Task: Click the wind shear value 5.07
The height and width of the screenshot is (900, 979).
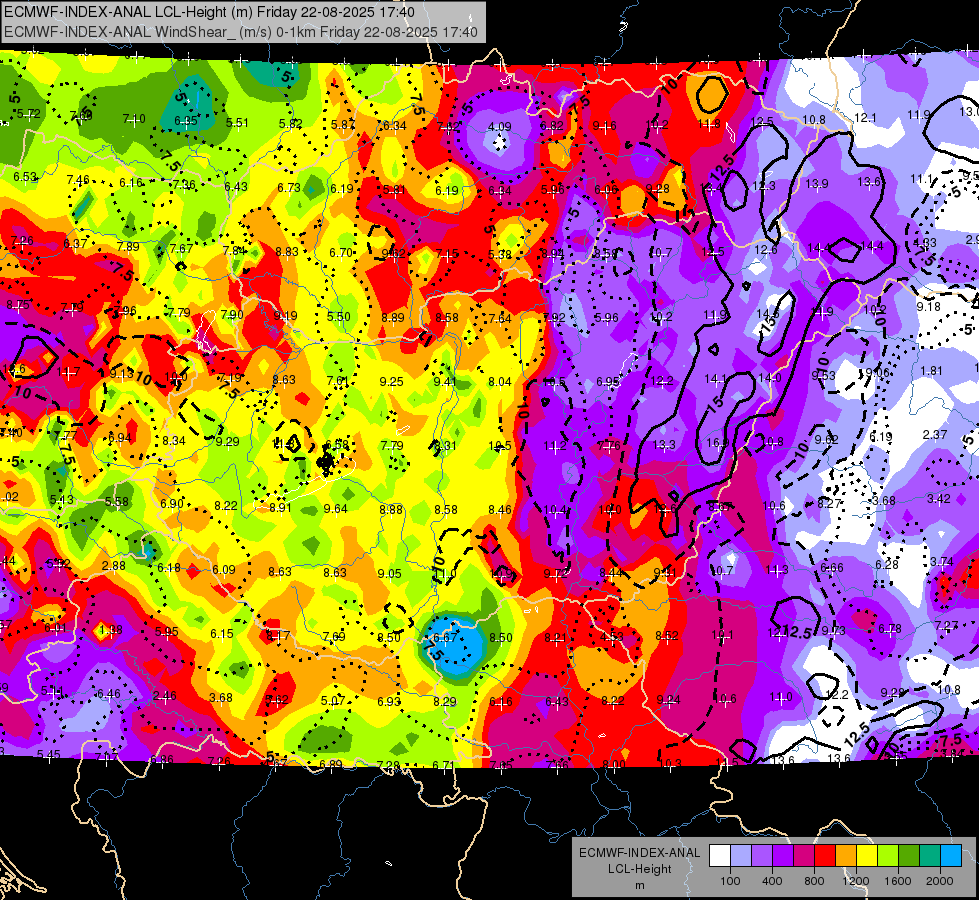Action: (333, 701)
